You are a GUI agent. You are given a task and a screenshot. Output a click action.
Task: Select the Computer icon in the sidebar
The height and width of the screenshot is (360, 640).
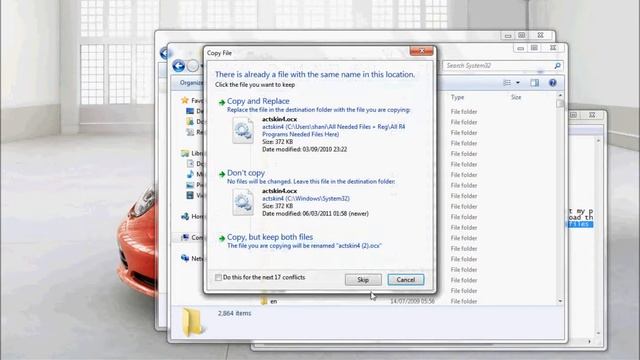tap(185, 237)
